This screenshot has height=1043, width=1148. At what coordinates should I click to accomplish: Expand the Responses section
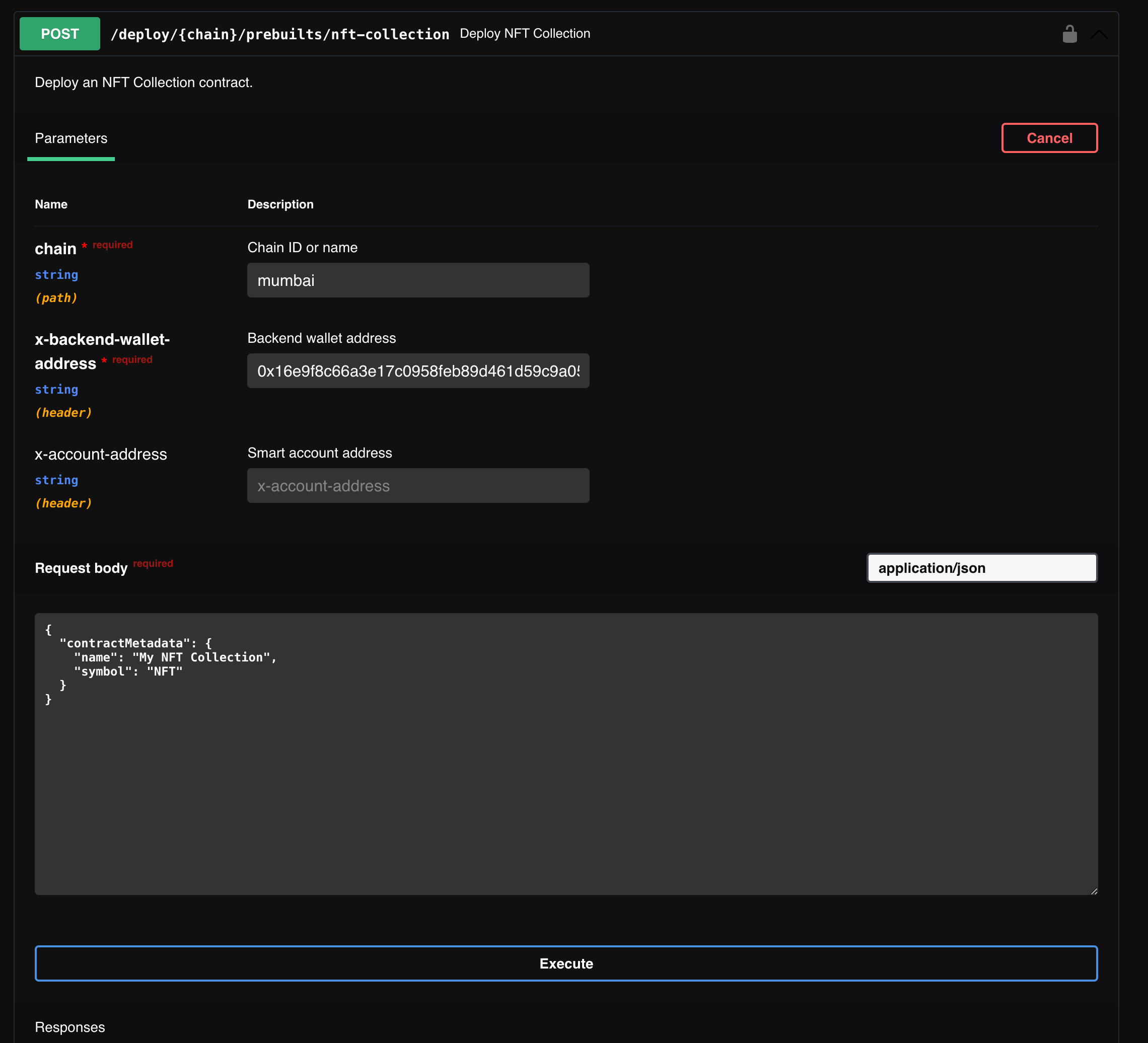(70, 1026)
